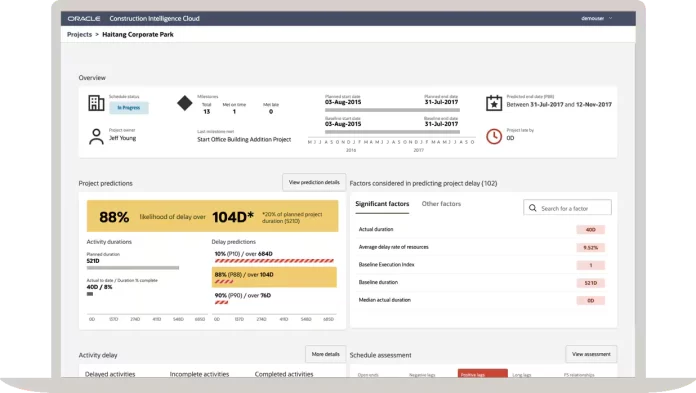Screen dimensions: 696x393
Task: Click the In Progress status badge
Action: coord(129,108)
